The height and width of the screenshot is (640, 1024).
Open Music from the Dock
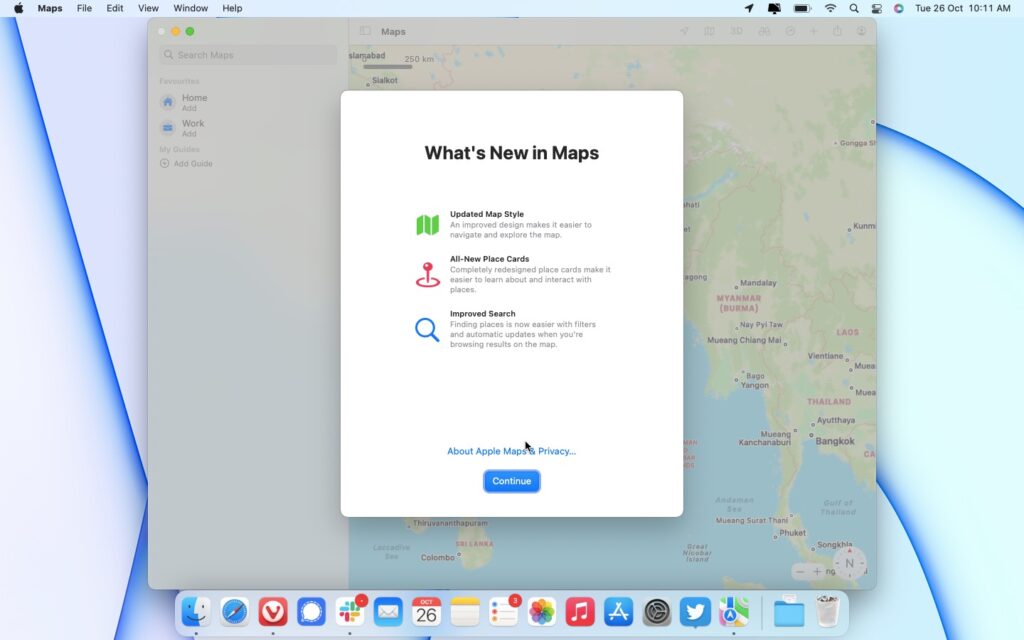(x=579, y=612)
